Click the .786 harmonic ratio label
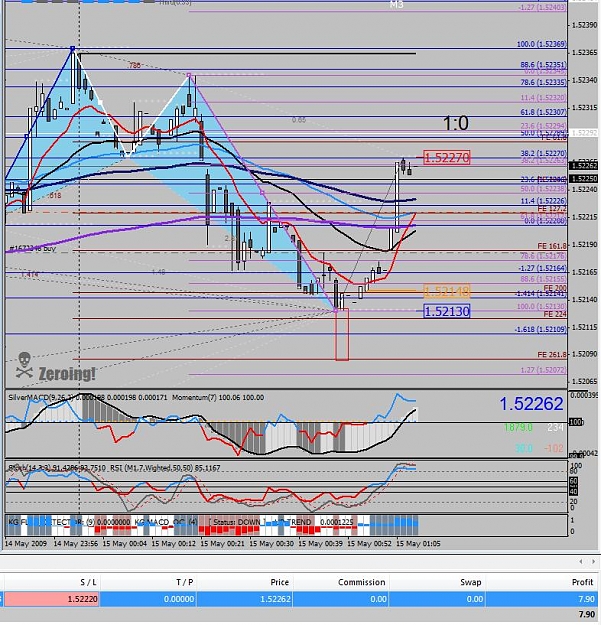 pos(134,65)
